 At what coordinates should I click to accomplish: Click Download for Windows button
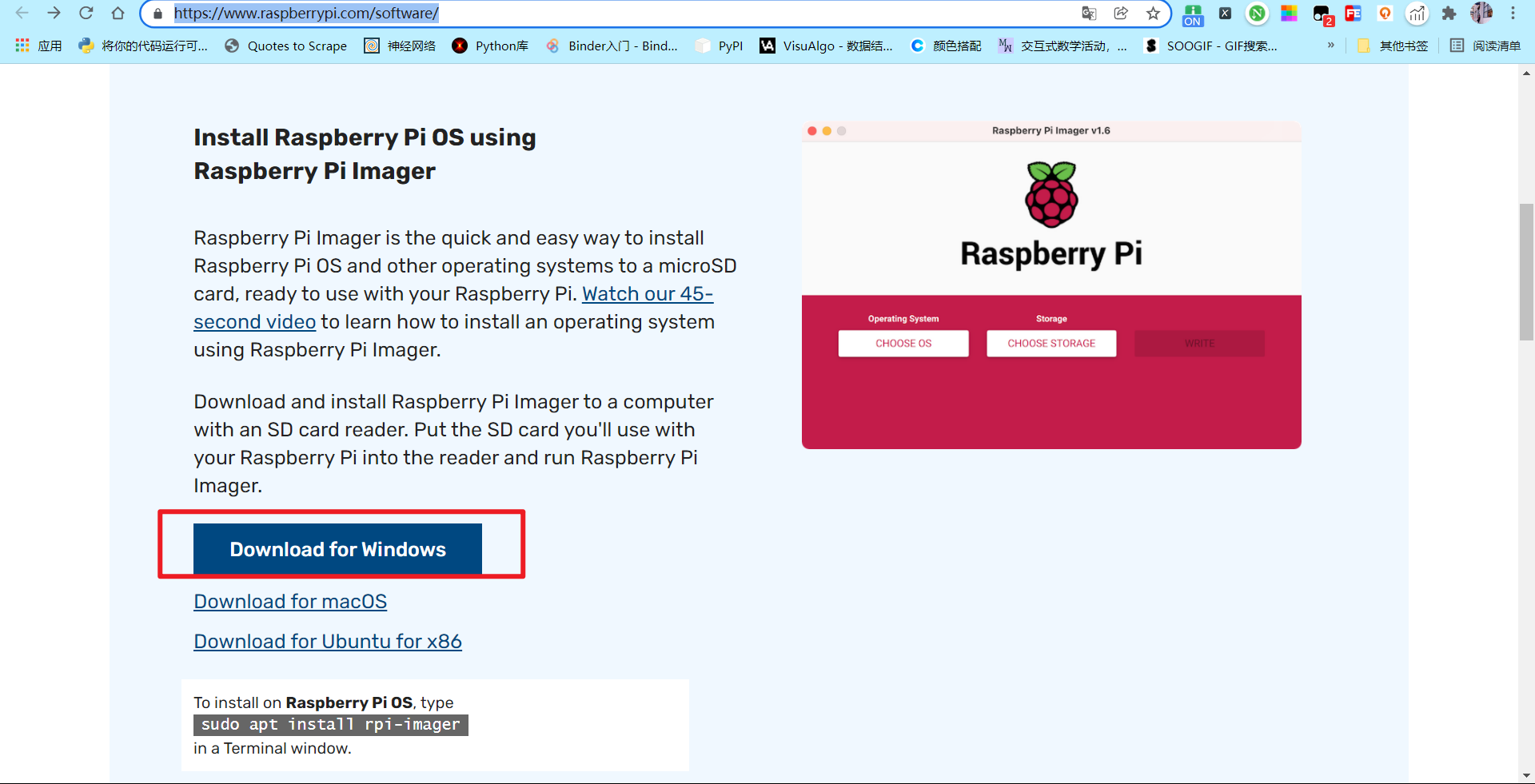click(x=337, y=549)
